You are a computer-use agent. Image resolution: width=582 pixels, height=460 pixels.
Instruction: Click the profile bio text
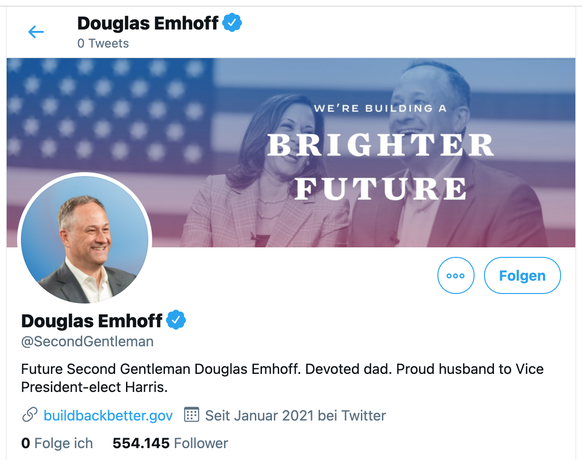pos(282,378)
